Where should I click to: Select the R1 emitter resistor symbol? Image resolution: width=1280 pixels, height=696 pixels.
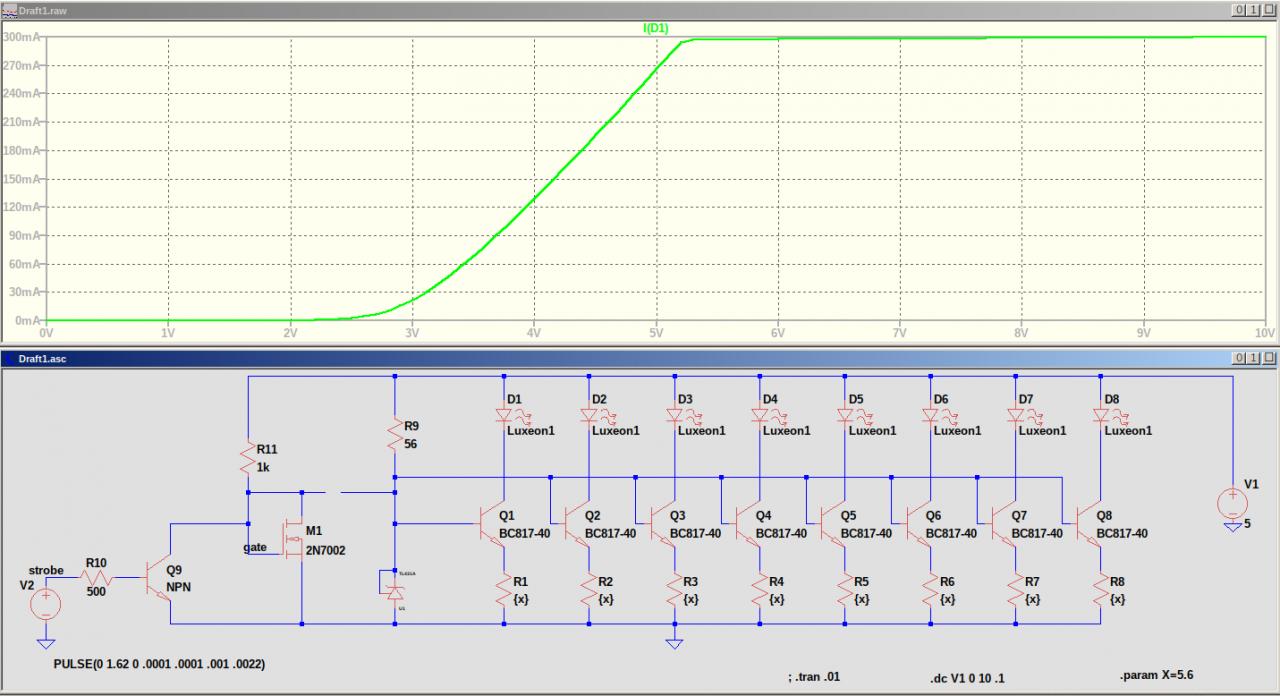(x=504, y=590)
